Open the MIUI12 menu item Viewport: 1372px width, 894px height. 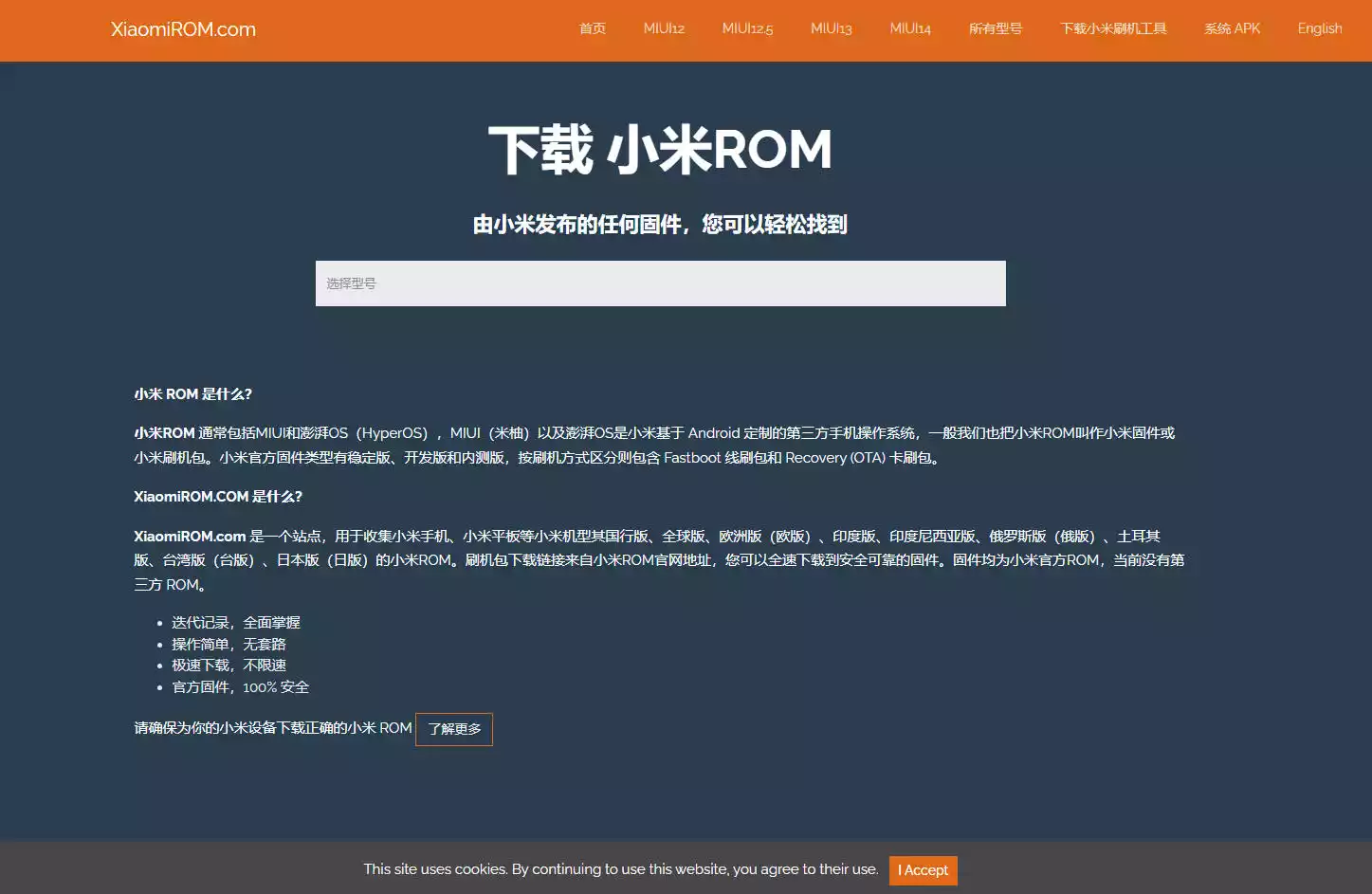click(664, 28)
